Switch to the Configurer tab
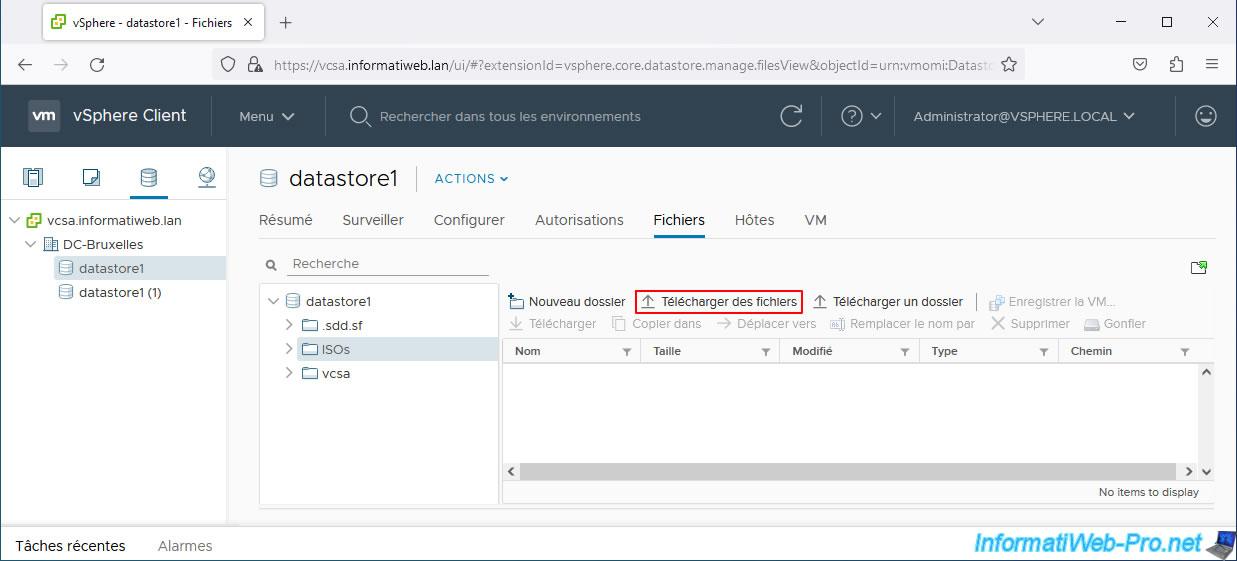 (469, 220)
